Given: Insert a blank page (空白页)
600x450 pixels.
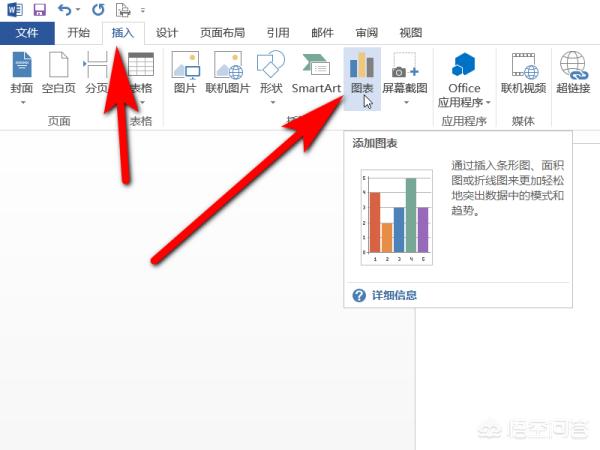Looking at the screenshot, I should [59, 73].
